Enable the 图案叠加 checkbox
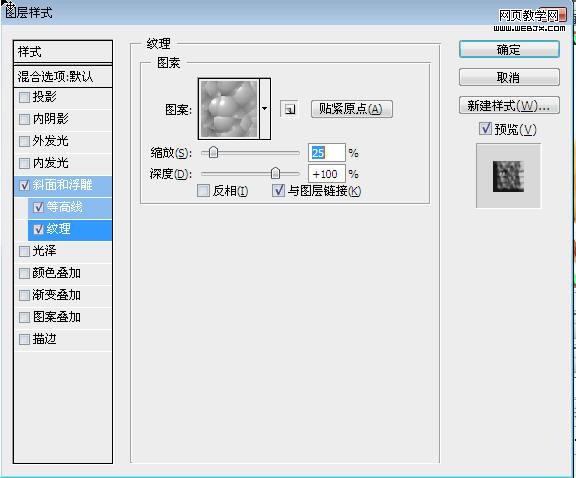 [24, 317]
